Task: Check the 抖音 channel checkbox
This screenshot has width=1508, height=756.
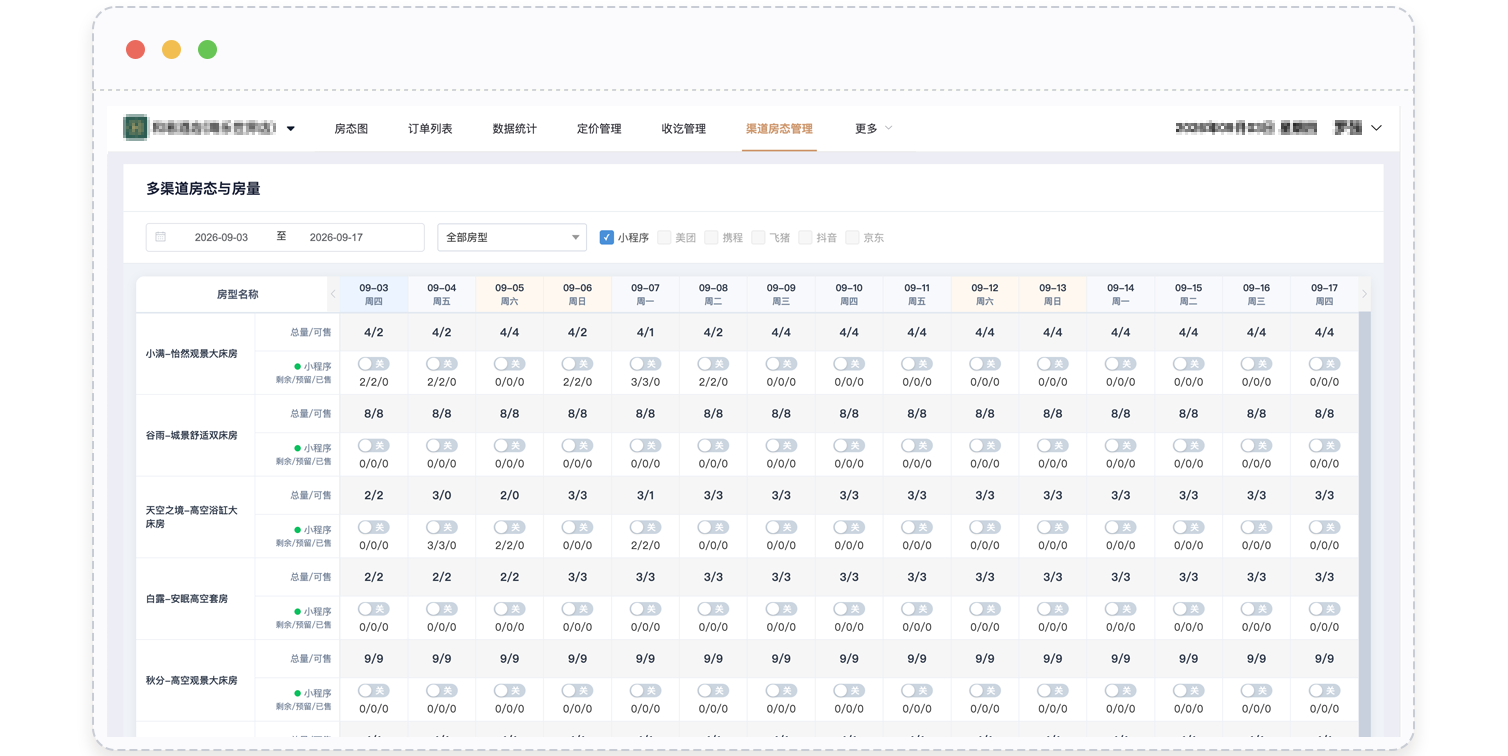Action: (805, 237)
